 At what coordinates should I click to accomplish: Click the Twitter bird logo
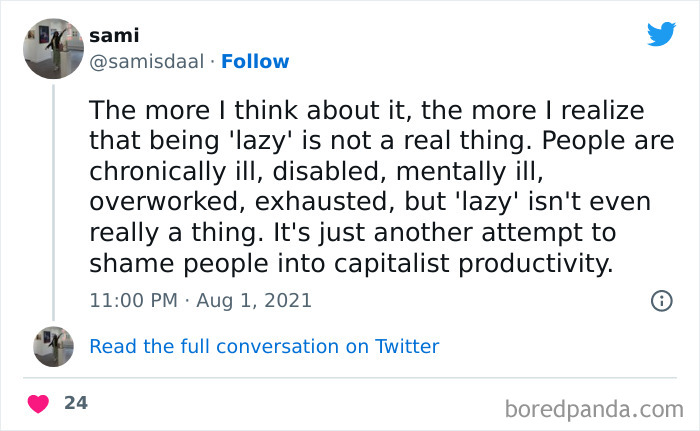click(x=661, y=34)
